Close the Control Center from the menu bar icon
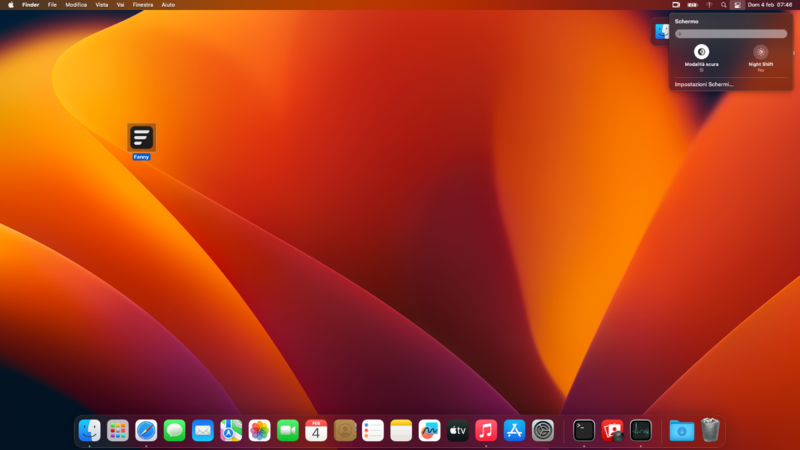This screenshot has width=800, height=450. click(737, 5)
